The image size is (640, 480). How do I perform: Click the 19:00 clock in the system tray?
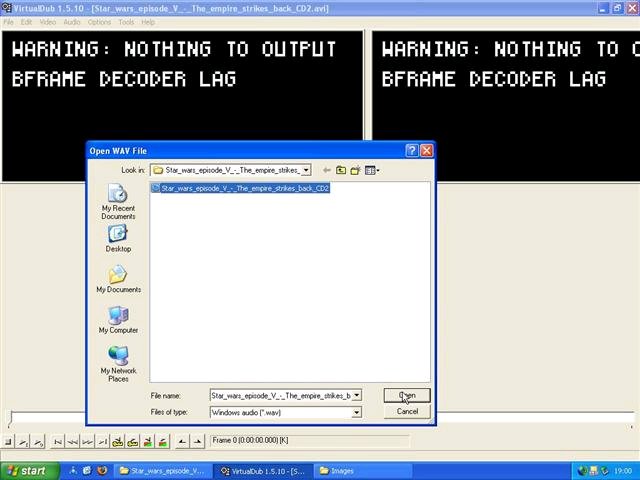(x=623, y=471)
